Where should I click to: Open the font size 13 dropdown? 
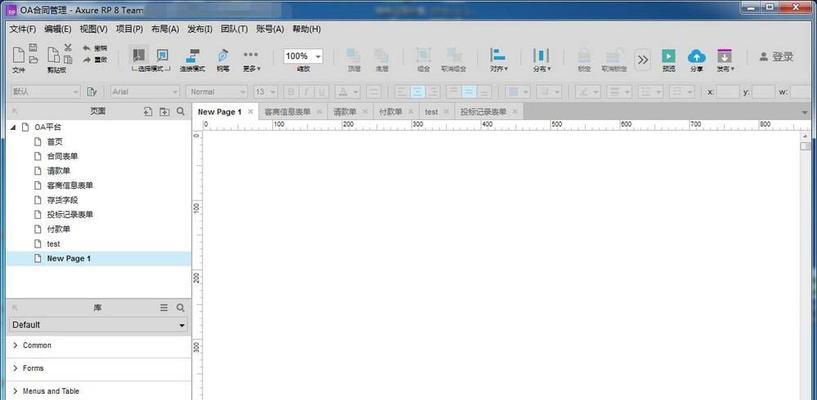(x=265, y=92)
